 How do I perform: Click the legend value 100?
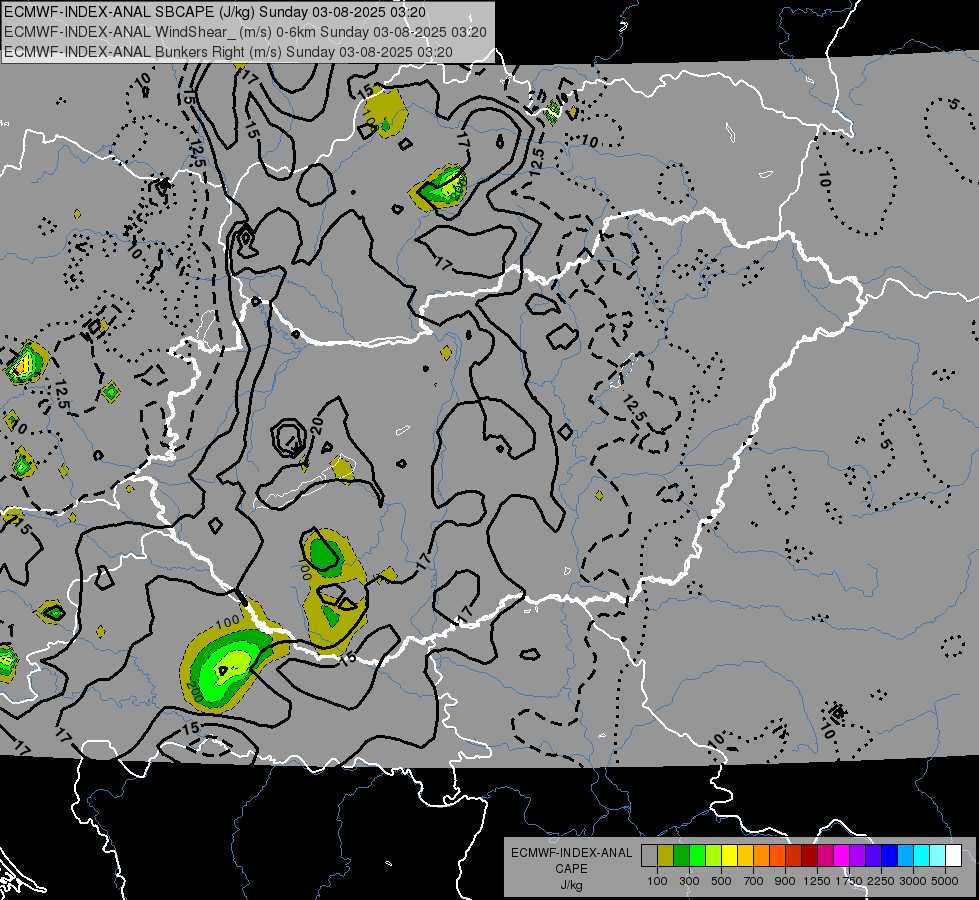(657, 881)
